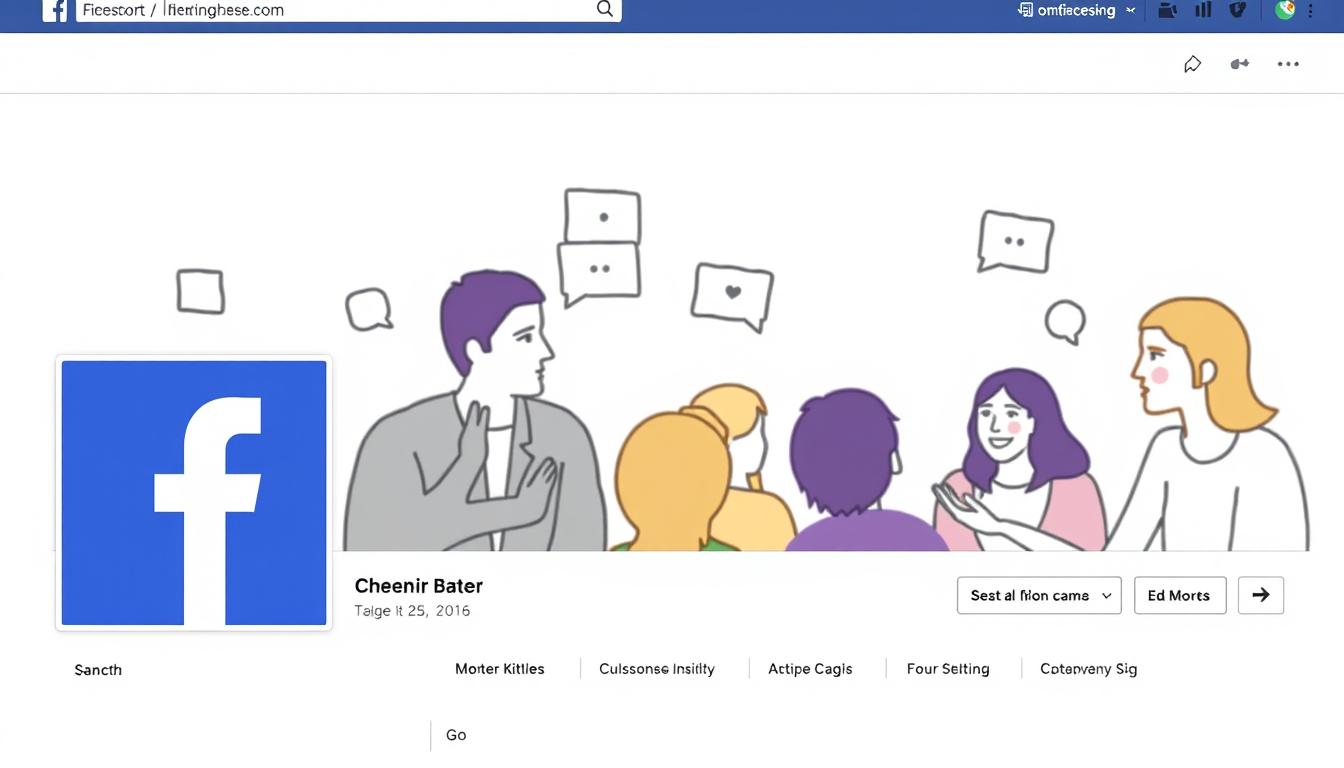Open the vertical three-dot menu in the top bar

[x=1311, y=10]
